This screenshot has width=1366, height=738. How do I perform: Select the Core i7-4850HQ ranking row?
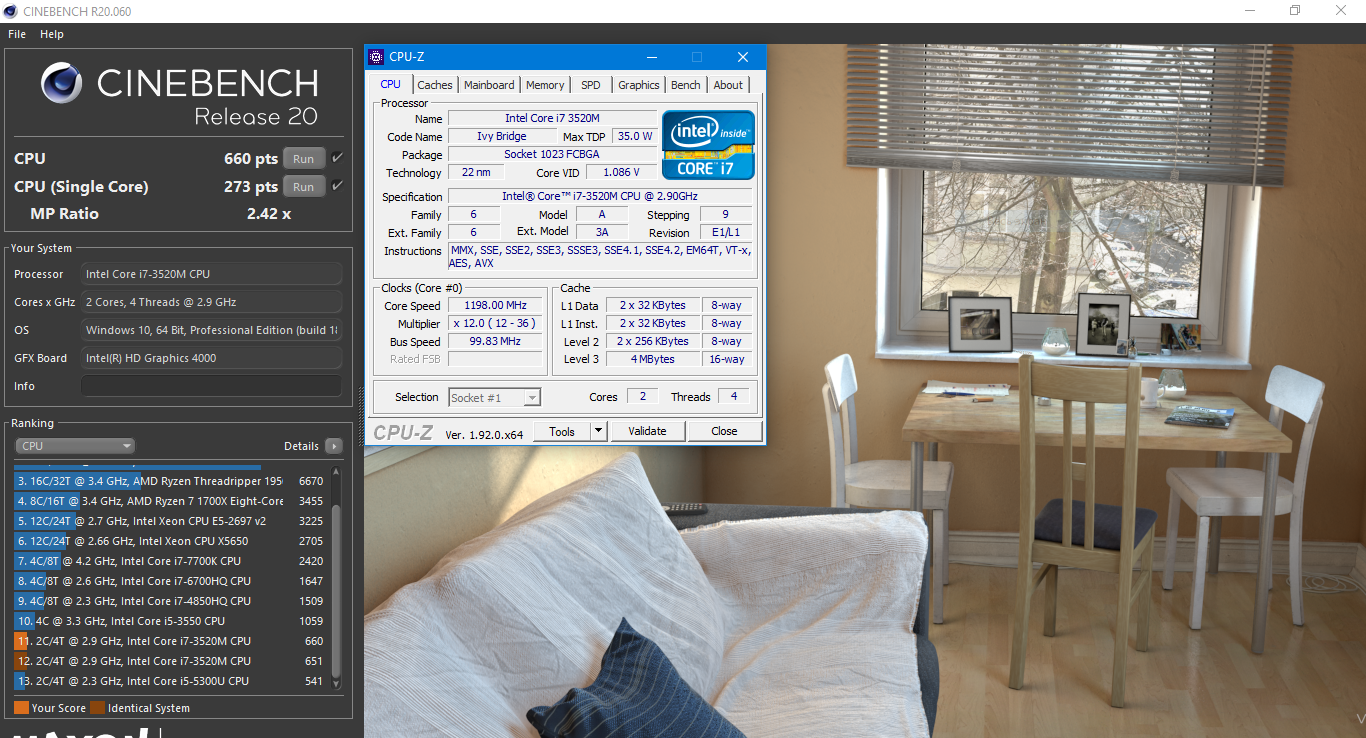click(x=170, y=601)
